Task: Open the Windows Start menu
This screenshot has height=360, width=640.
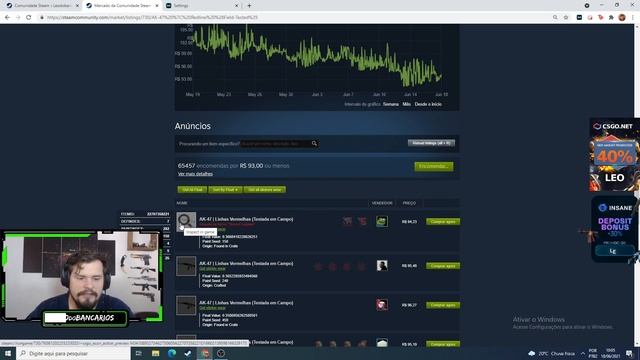Action: pyautogui.click(x=7, y=353)
